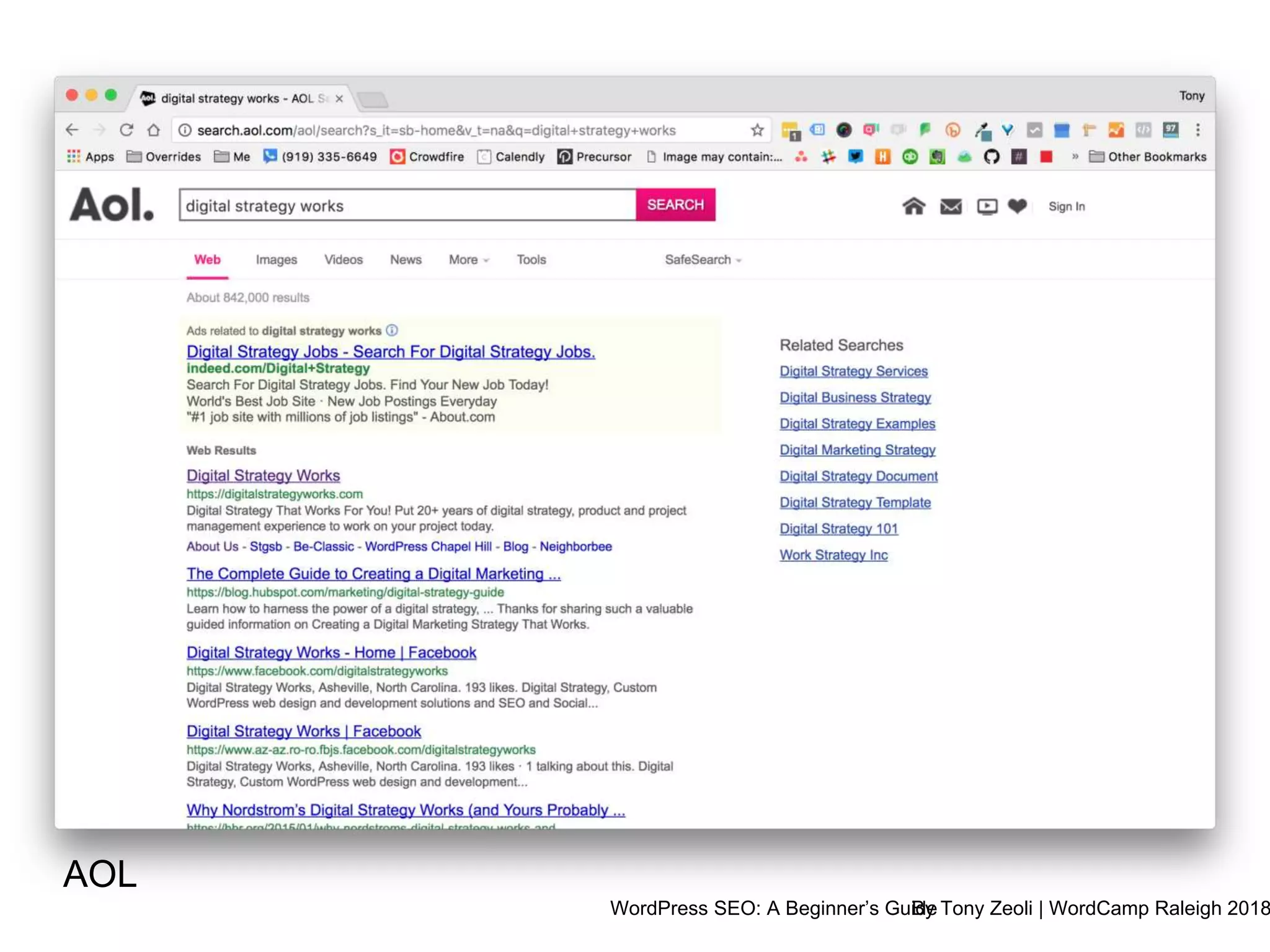The image size is (1270, 952).
Task: Open the Apps bookmark shortcut
Action: (x=91, y=157)
